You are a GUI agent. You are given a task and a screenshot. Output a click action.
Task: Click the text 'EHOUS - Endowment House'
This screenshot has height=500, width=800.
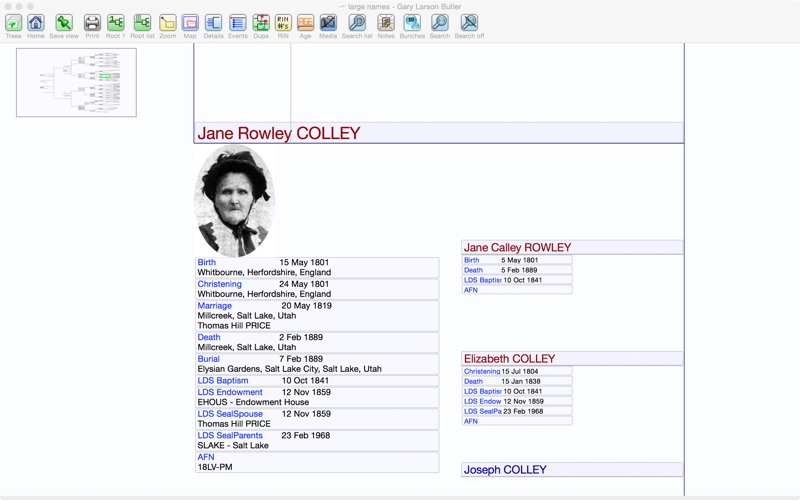[253, 402]
